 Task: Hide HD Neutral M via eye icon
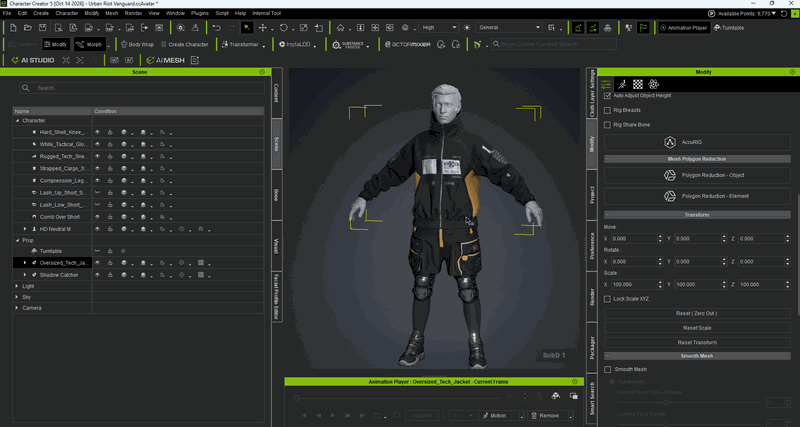(97, 229)
